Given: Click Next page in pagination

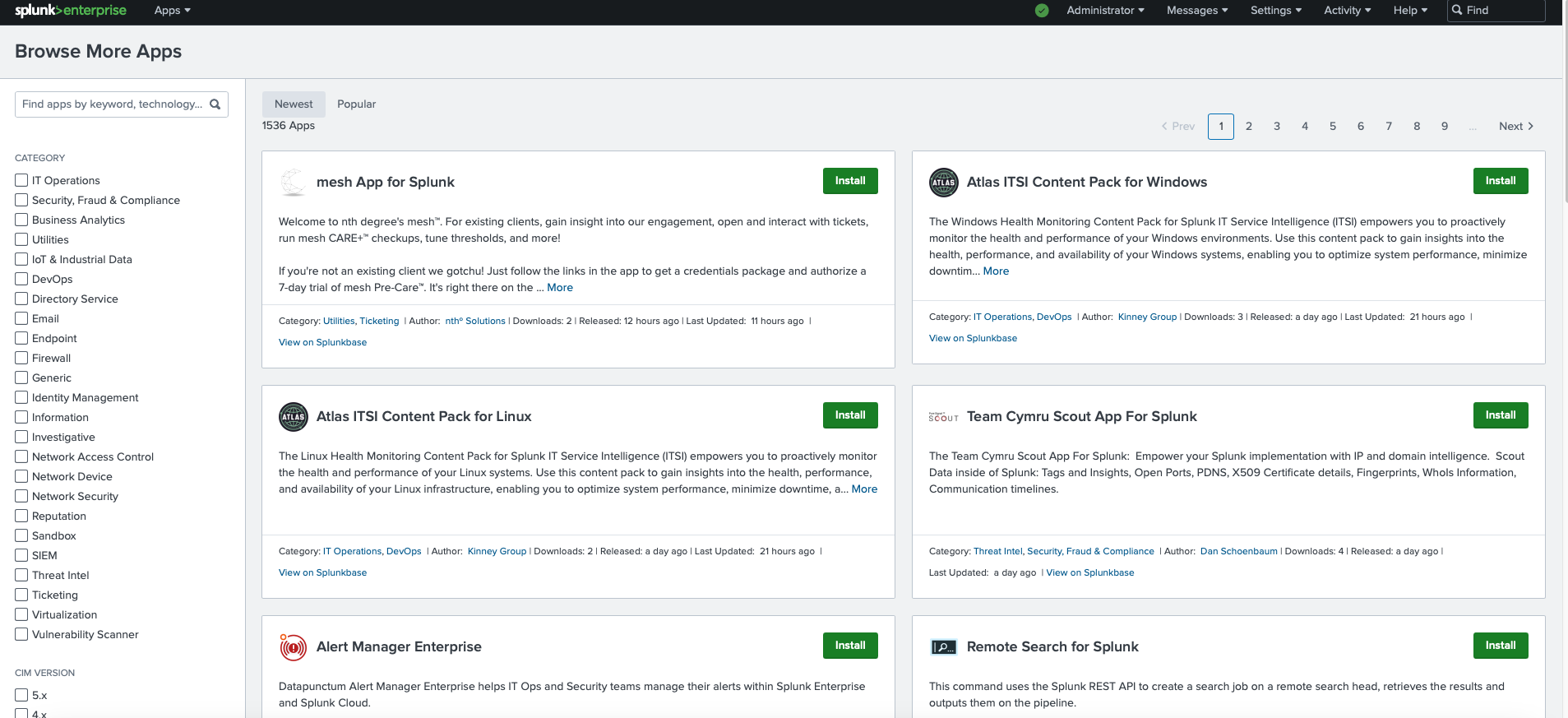Looking at the screenshot, I should 1516,127.
